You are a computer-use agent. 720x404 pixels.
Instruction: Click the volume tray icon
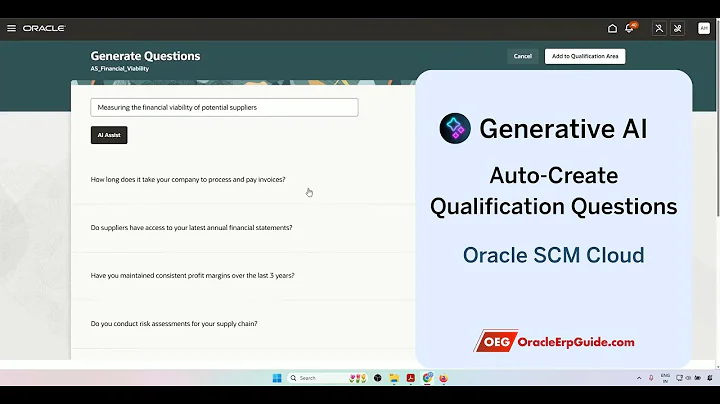click(688, 378)
